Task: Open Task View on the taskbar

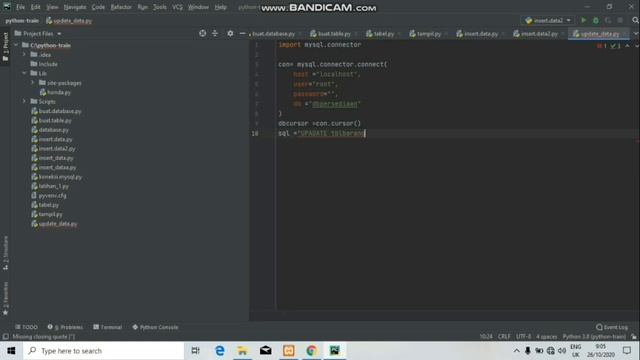Action: 196,351
